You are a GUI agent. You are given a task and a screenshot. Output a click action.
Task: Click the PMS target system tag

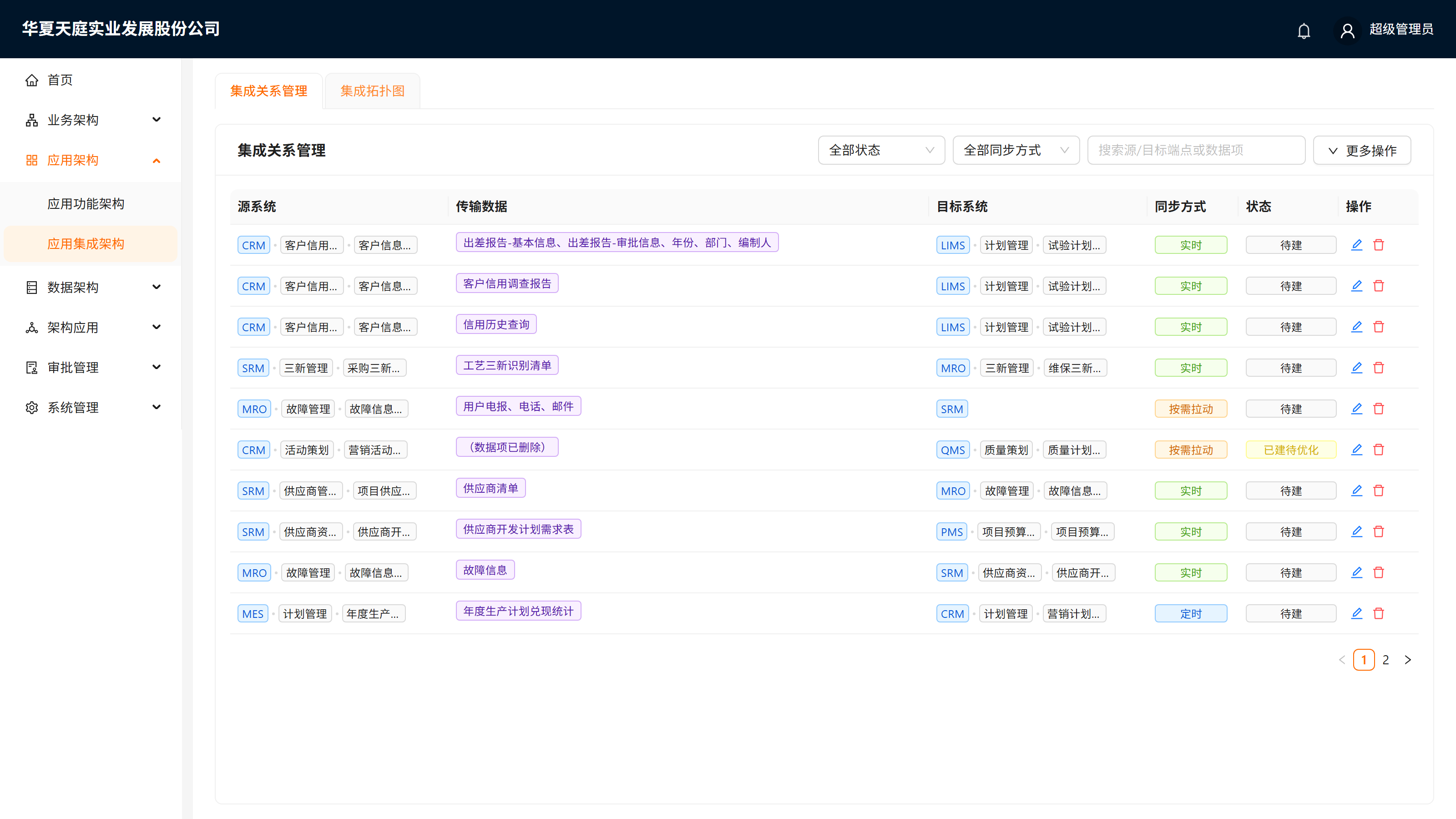click(952, 532)
